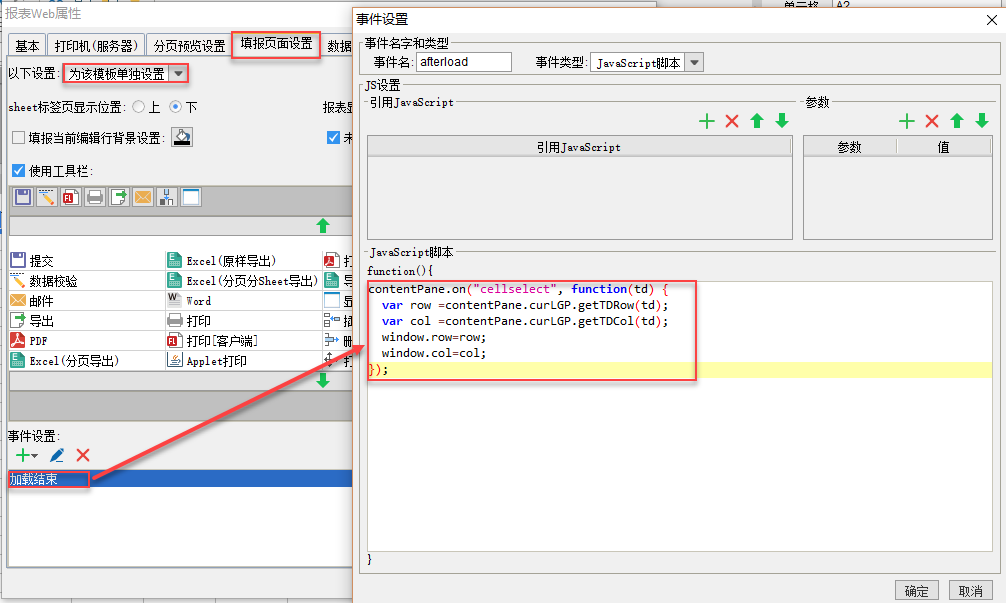Add referenced JavaScript with green plus

click(x=706, y=121)
